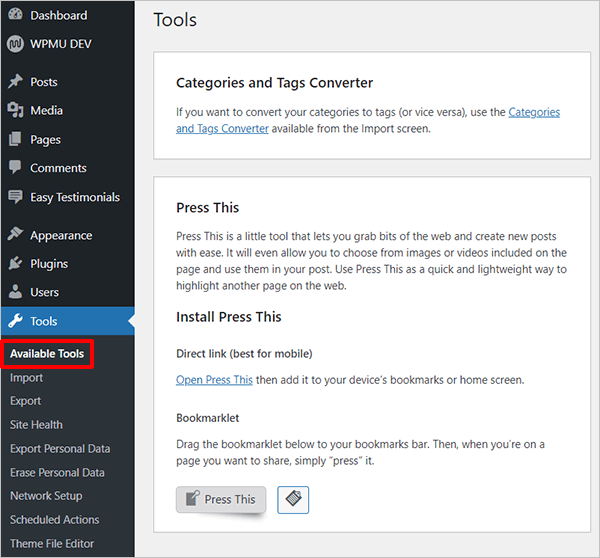Click the Press This bookmarklet button
Image resolution: width=600 pixels, height=558 pixels.
(221, 499)
